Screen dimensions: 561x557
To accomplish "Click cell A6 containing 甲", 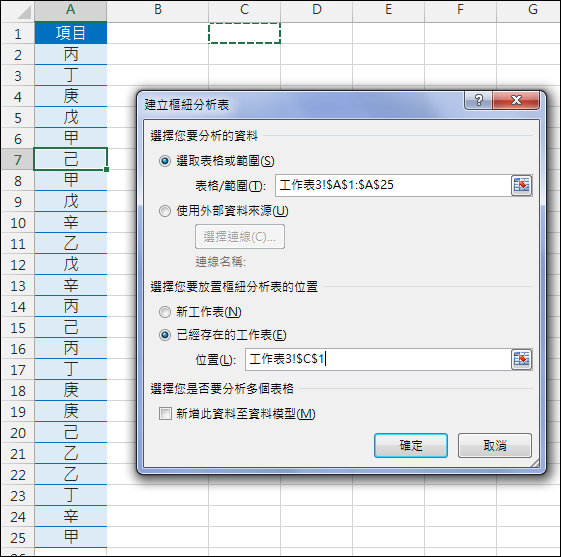I will click(70, 138).
